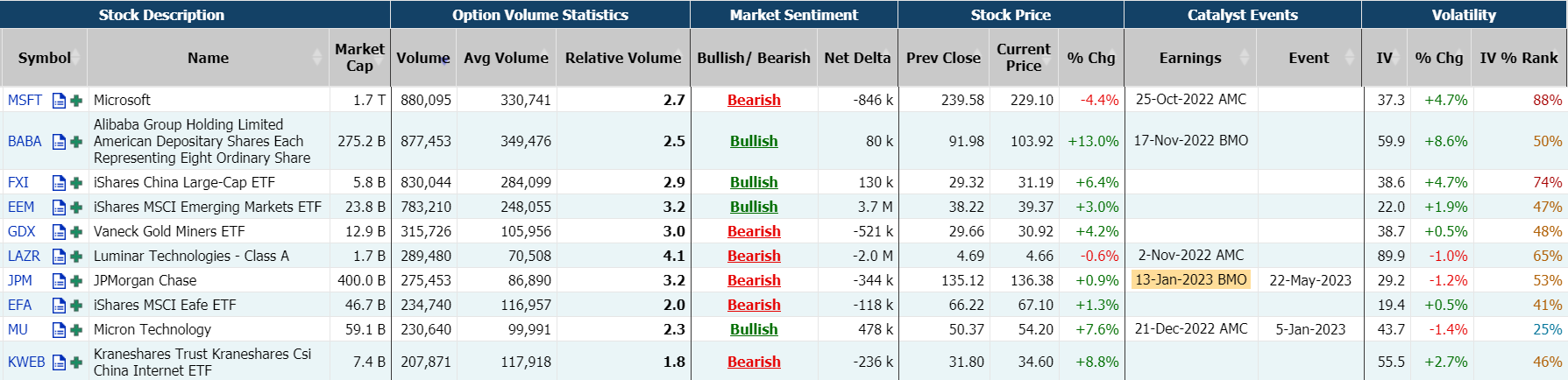Open the document icon for GDX
Image resolution: width=1568 pixels, height=380 pixels.
pyautogui.click(x=59, y=232)
